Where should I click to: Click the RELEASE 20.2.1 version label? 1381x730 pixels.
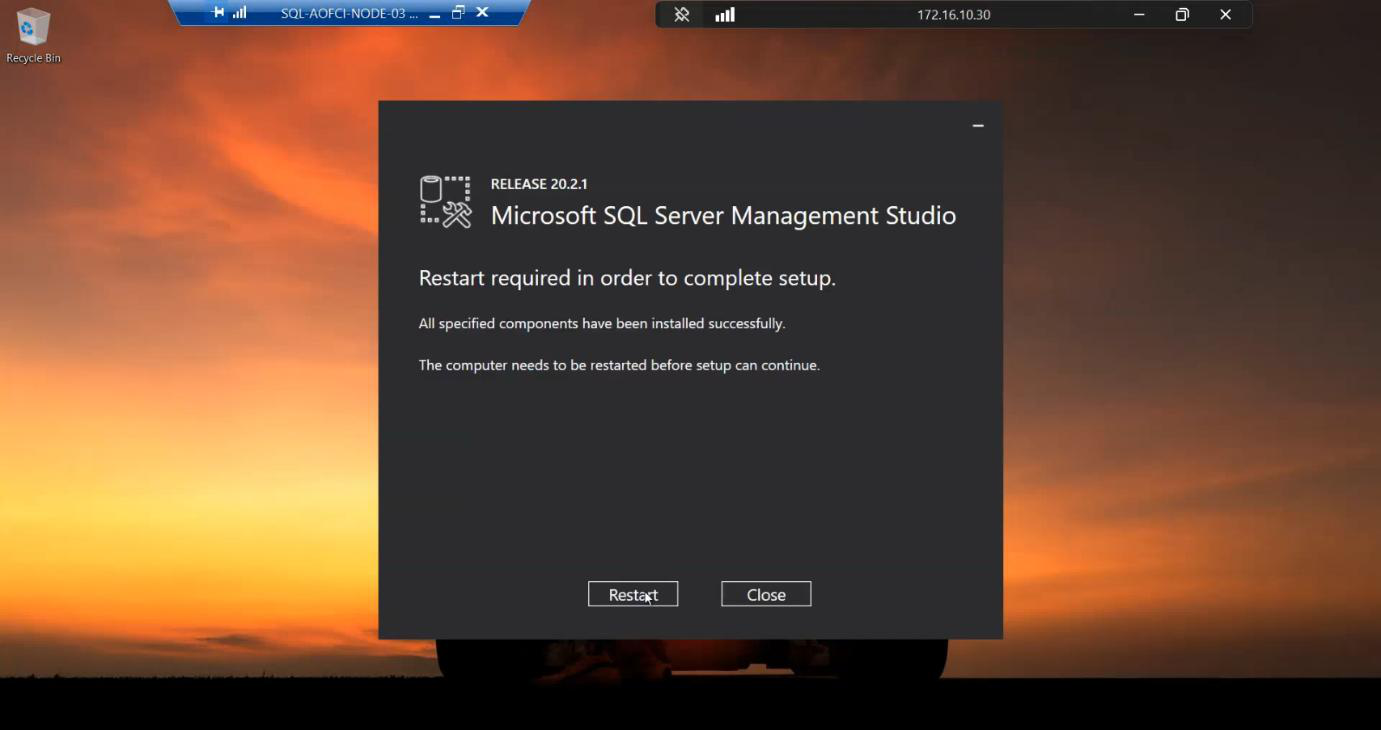pyautogui.click(x=539, y=184)
